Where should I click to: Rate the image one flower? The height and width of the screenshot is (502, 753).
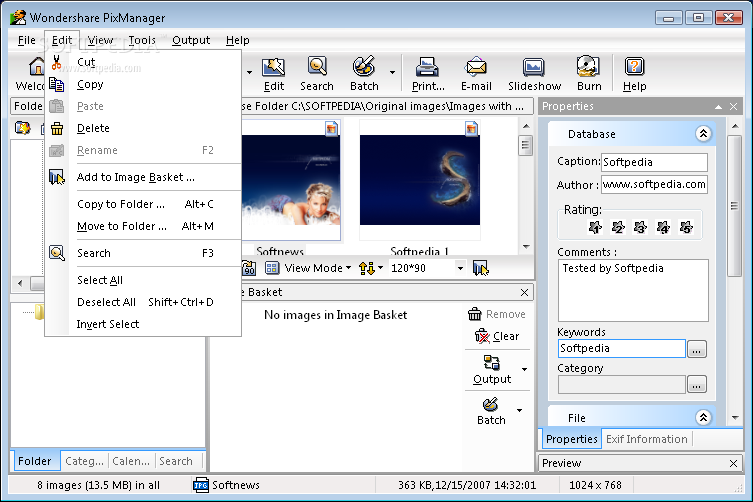[x=595, y=227]
